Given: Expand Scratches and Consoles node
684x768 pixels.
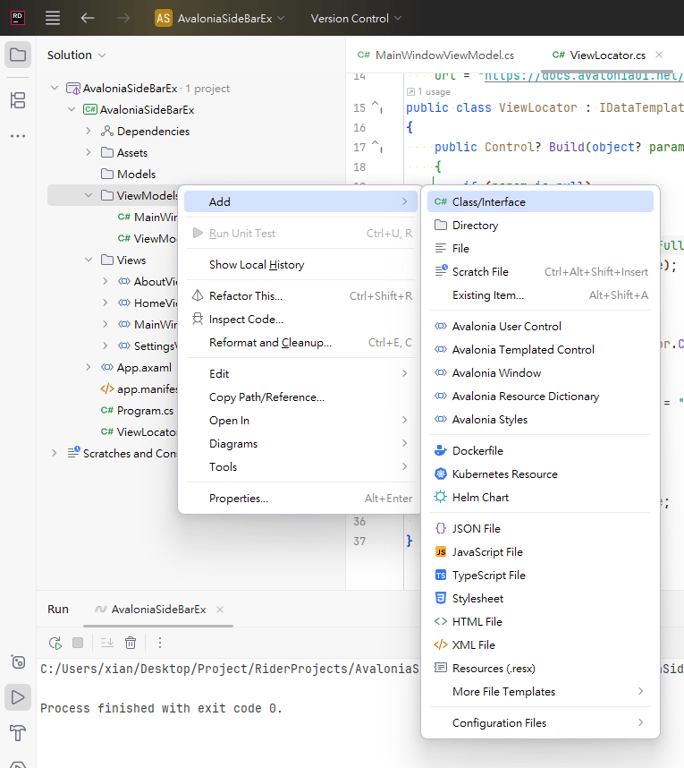Looking at the screenshot, I should [x=54, y=453].
